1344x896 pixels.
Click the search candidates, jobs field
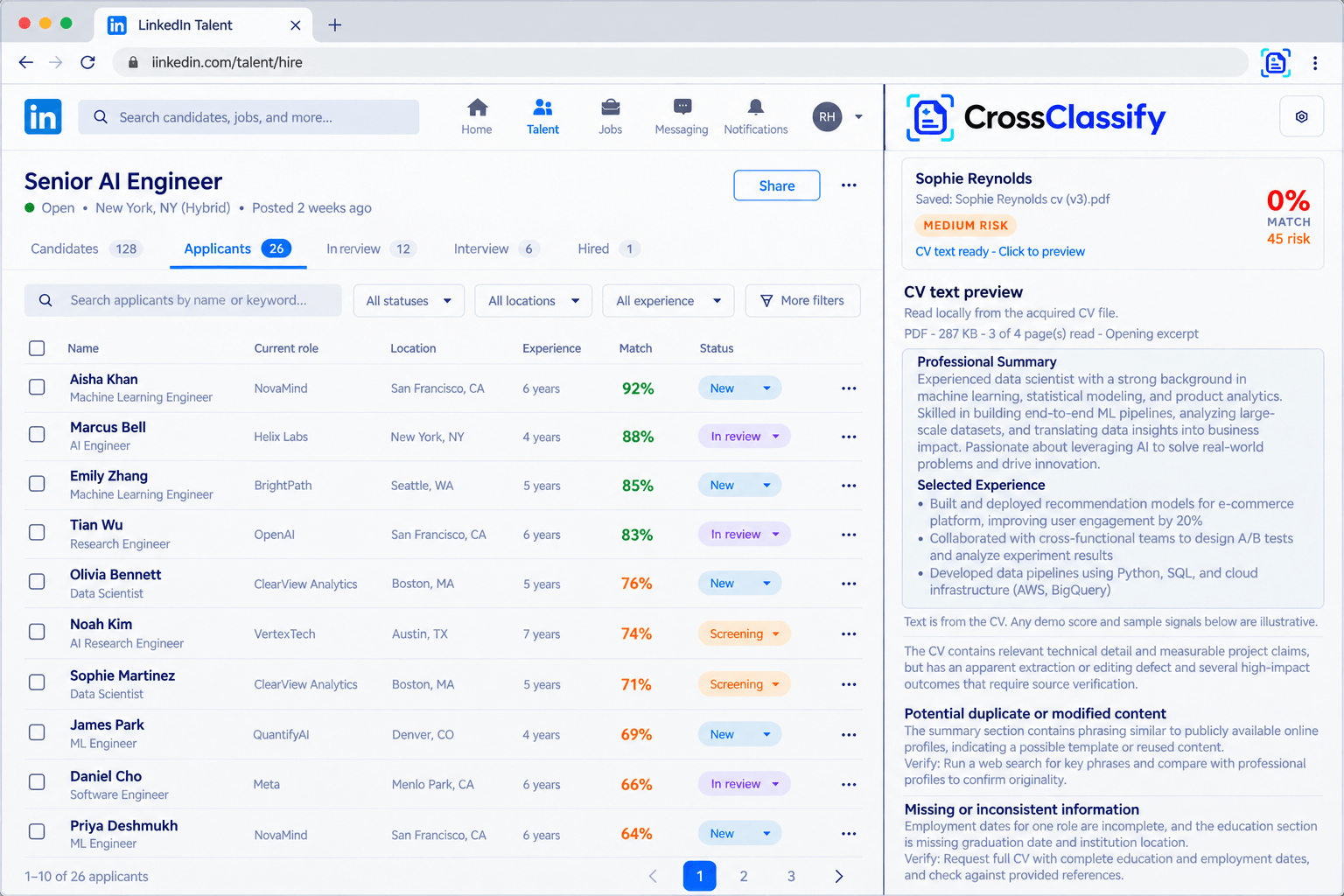(248, 117)
